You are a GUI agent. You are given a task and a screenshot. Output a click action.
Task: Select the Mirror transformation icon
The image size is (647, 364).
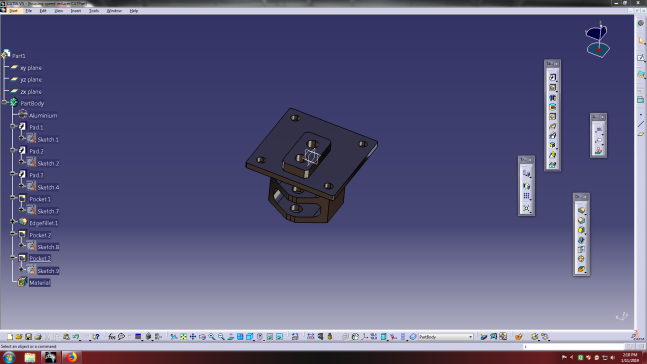tap(527, 186)
